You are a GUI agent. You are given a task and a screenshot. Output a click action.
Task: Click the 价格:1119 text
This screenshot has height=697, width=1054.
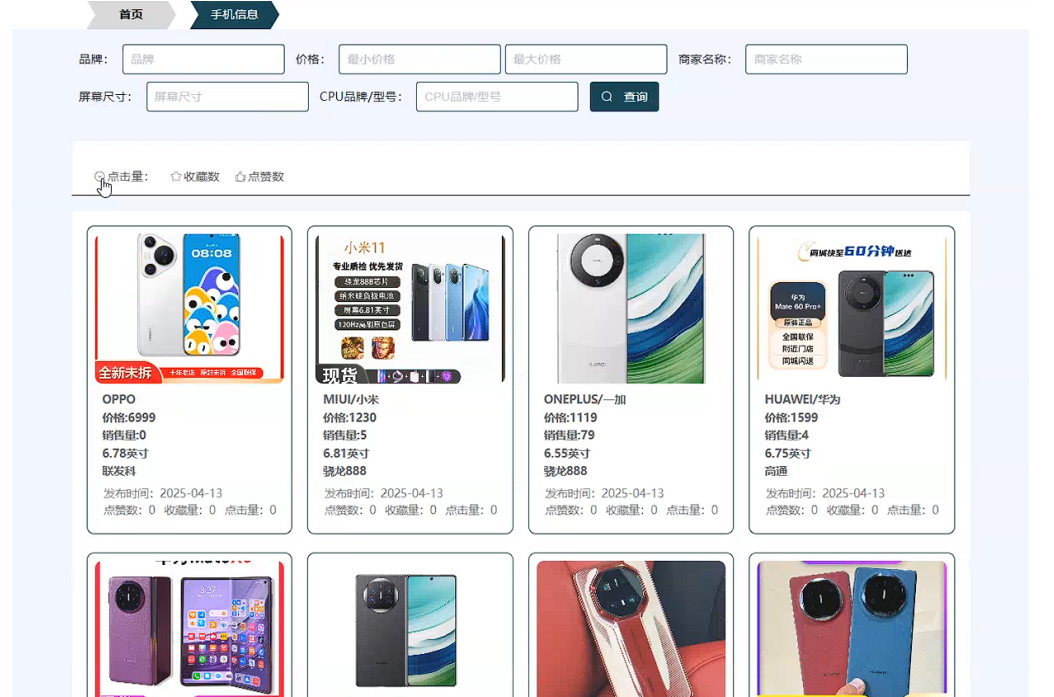(x=571, y=417)
